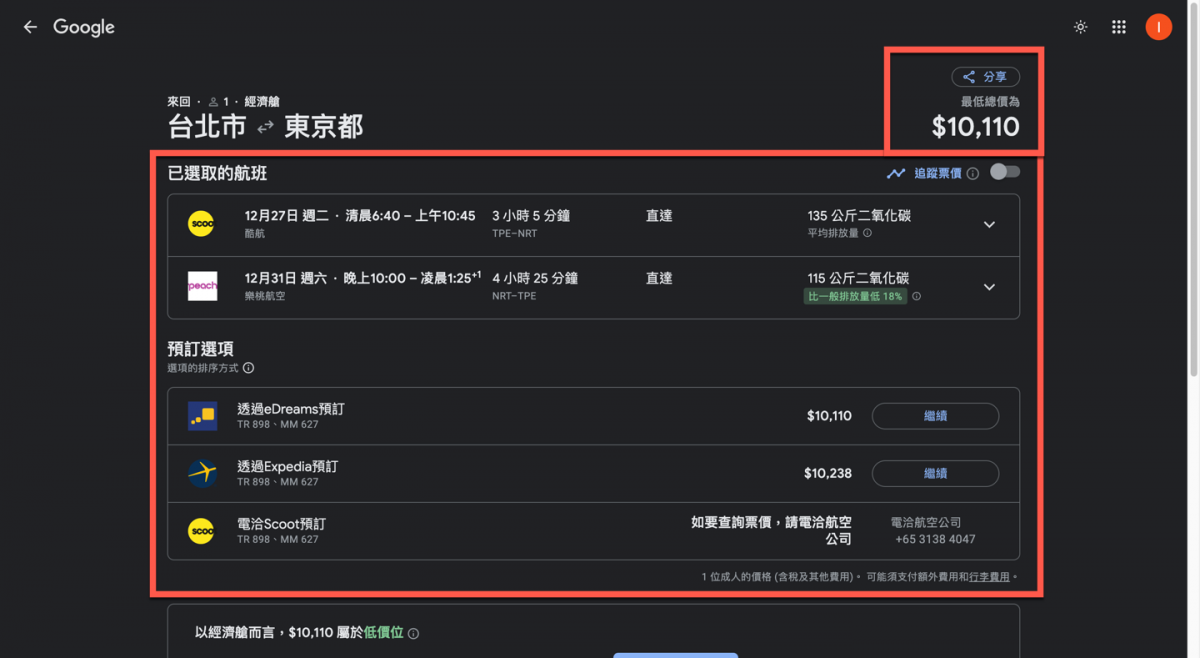Click the Scoot logo in booking options
Image resolution: width=1200 pixels, height=658 pixels.
(x=201, y=531)
